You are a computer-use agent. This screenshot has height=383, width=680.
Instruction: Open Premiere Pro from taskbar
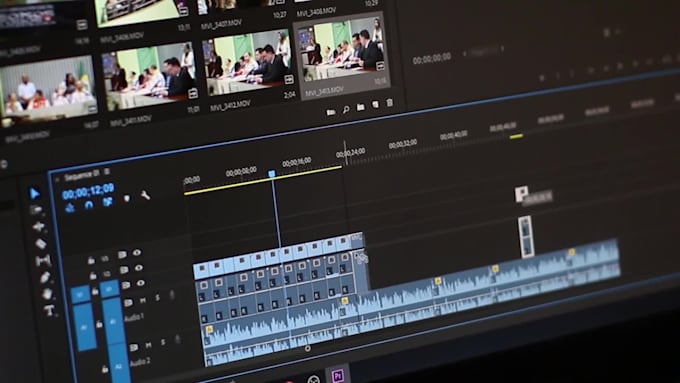pyautogui.click(x=338, y=375)
